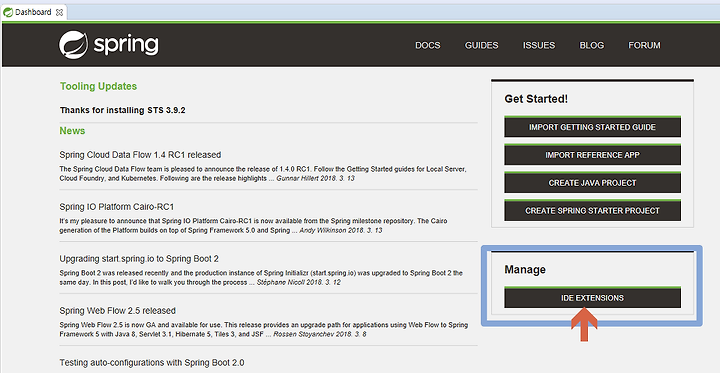
Task: Open Spring Cloud Data Flow 1.4 RC1 article
Action: (x=140, y=155)
